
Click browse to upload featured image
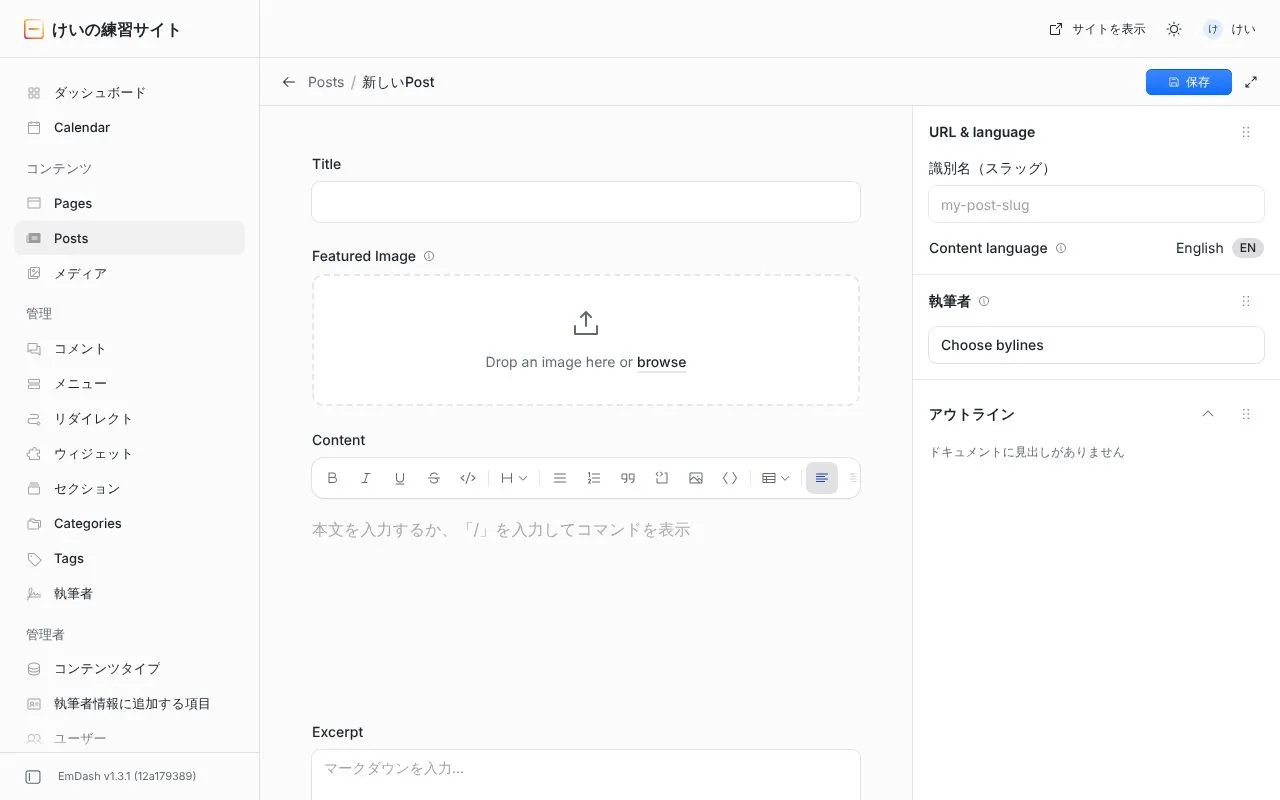[x=661, y=362]
